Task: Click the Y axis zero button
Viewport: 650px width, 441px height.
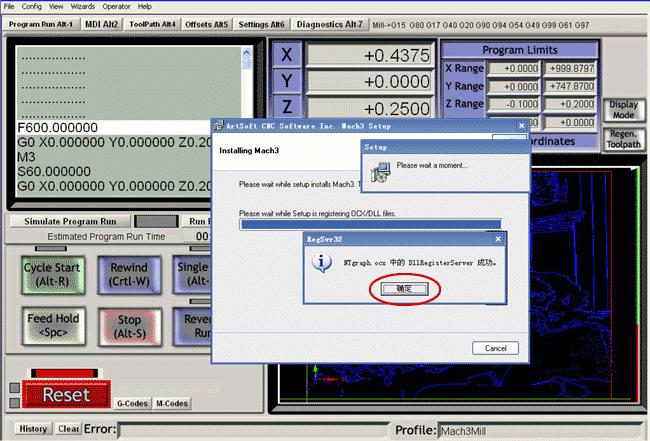Action: [287, 81]
